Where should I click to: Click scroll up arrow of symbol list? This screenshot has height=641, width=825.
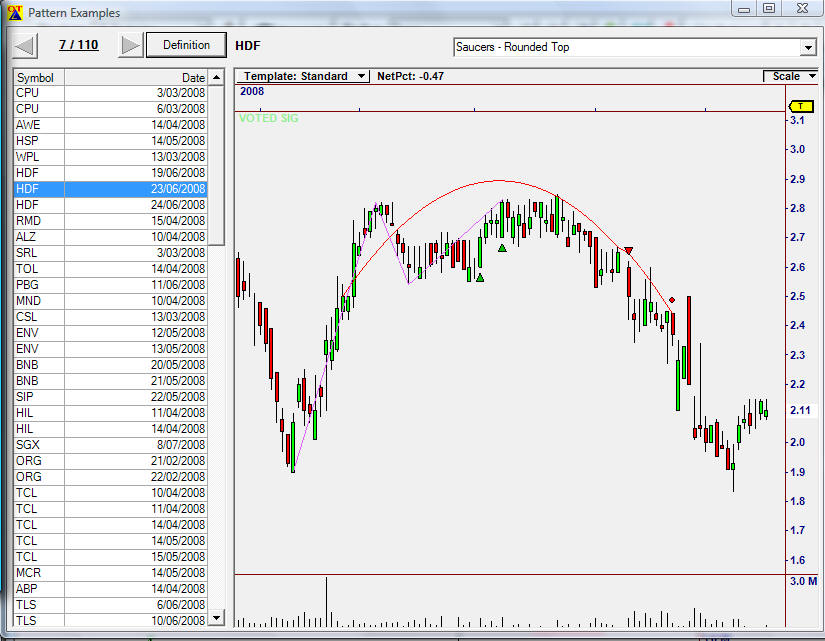click(x=216, y=77)
